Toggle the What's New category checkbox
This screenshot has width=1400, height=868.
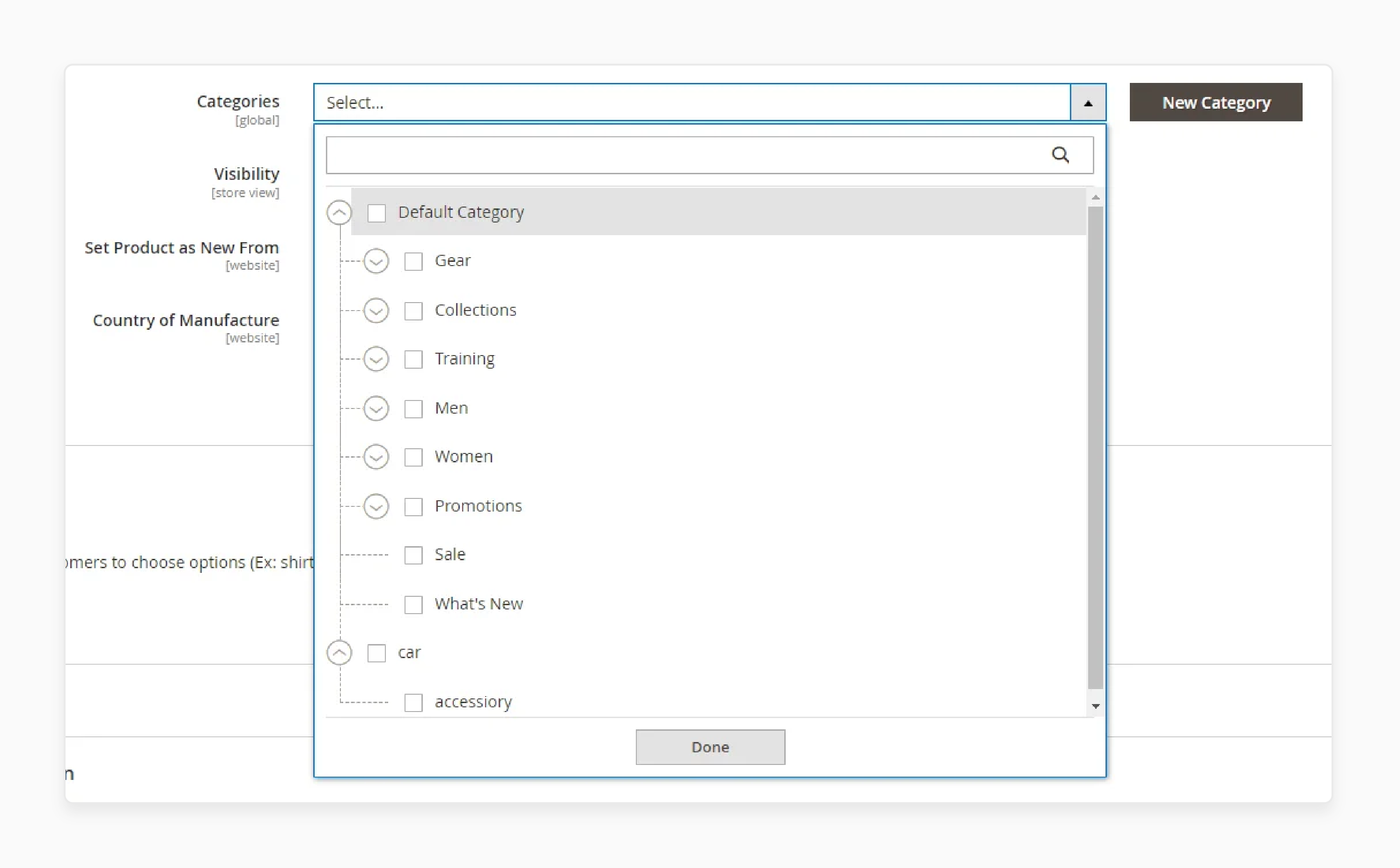(x=413, y=603)
